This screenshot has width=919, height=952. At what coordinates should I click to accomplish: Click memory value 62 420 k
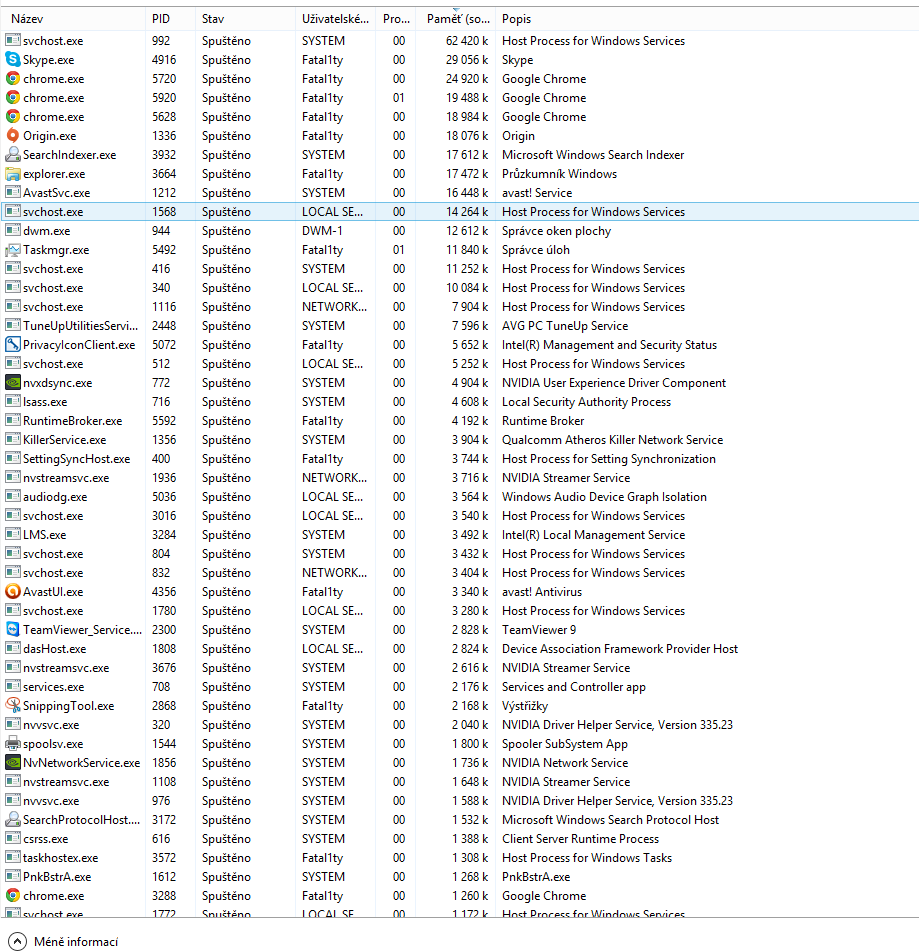pos(467,41)
